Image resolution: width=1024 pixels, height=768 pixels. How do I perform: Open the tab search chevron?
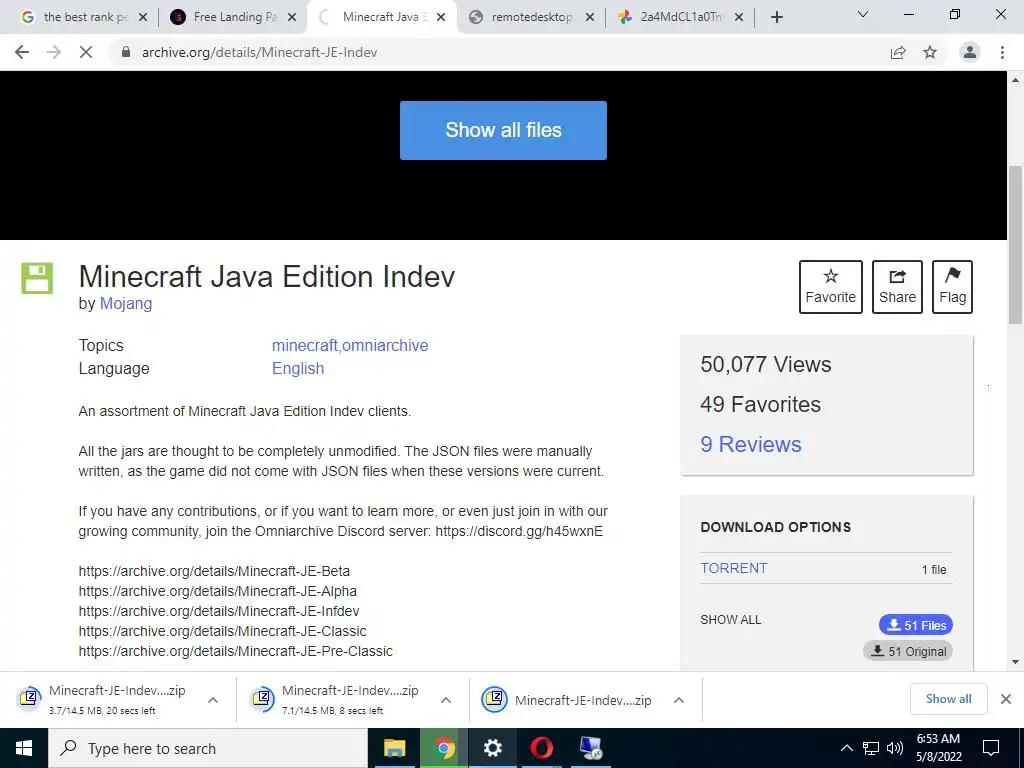(863, 14)
